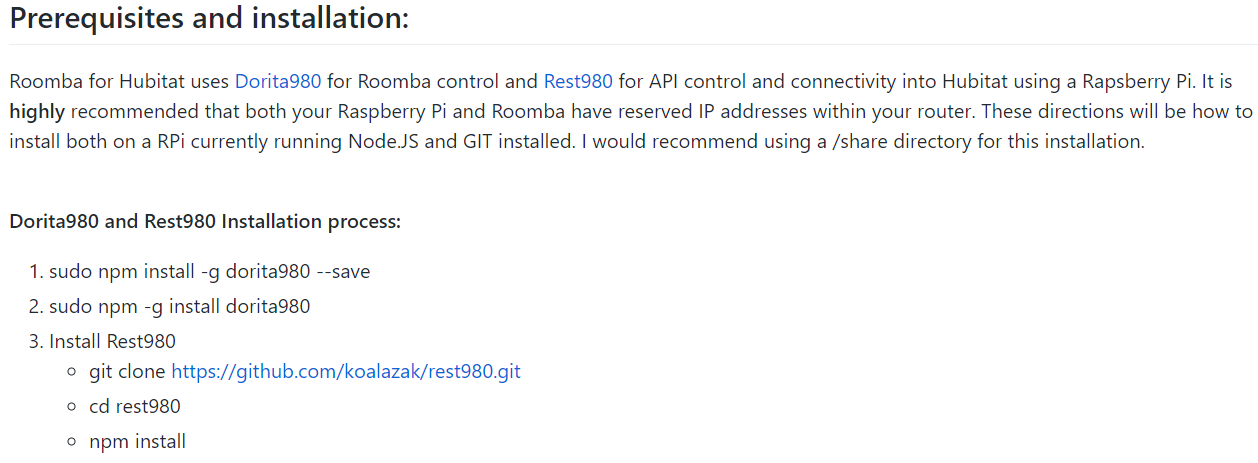Click 'Dorita980 and Rest980 Installation process:' subheading
The width and height of the screenshot is (1258, 463).
(x=205, y=221)
